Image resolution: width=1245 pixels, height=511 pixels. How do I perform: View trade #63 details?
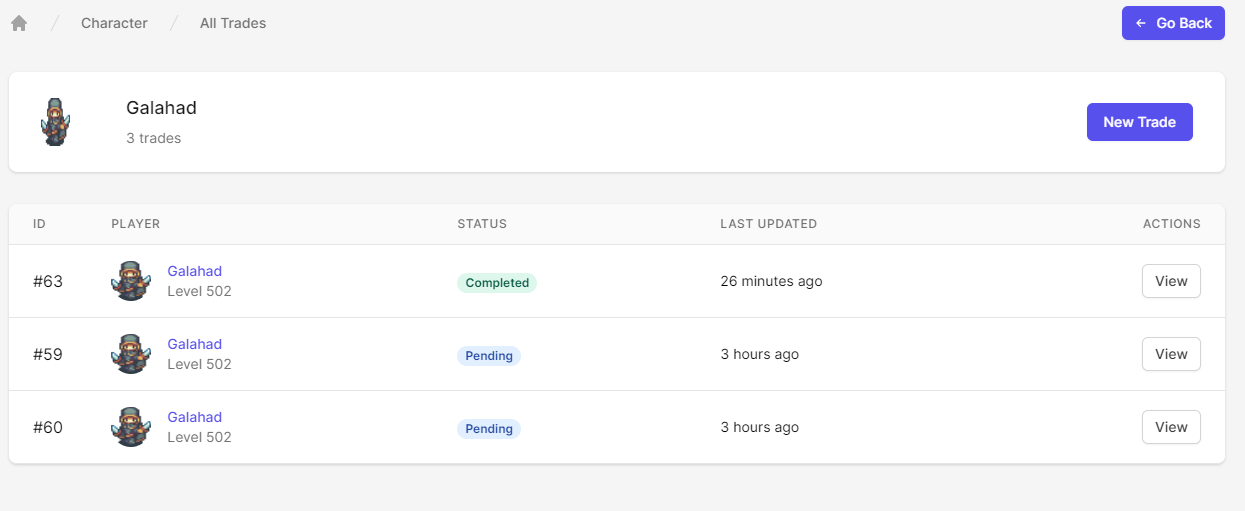pos(1171,281)
